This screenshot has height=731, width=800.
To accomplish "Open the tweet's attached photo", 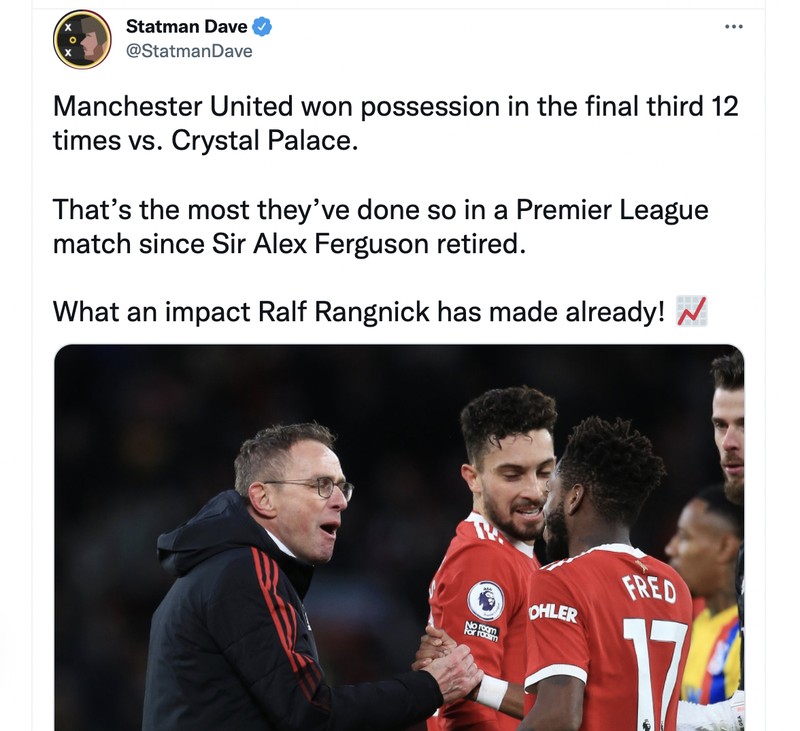I will pos(399,538).
